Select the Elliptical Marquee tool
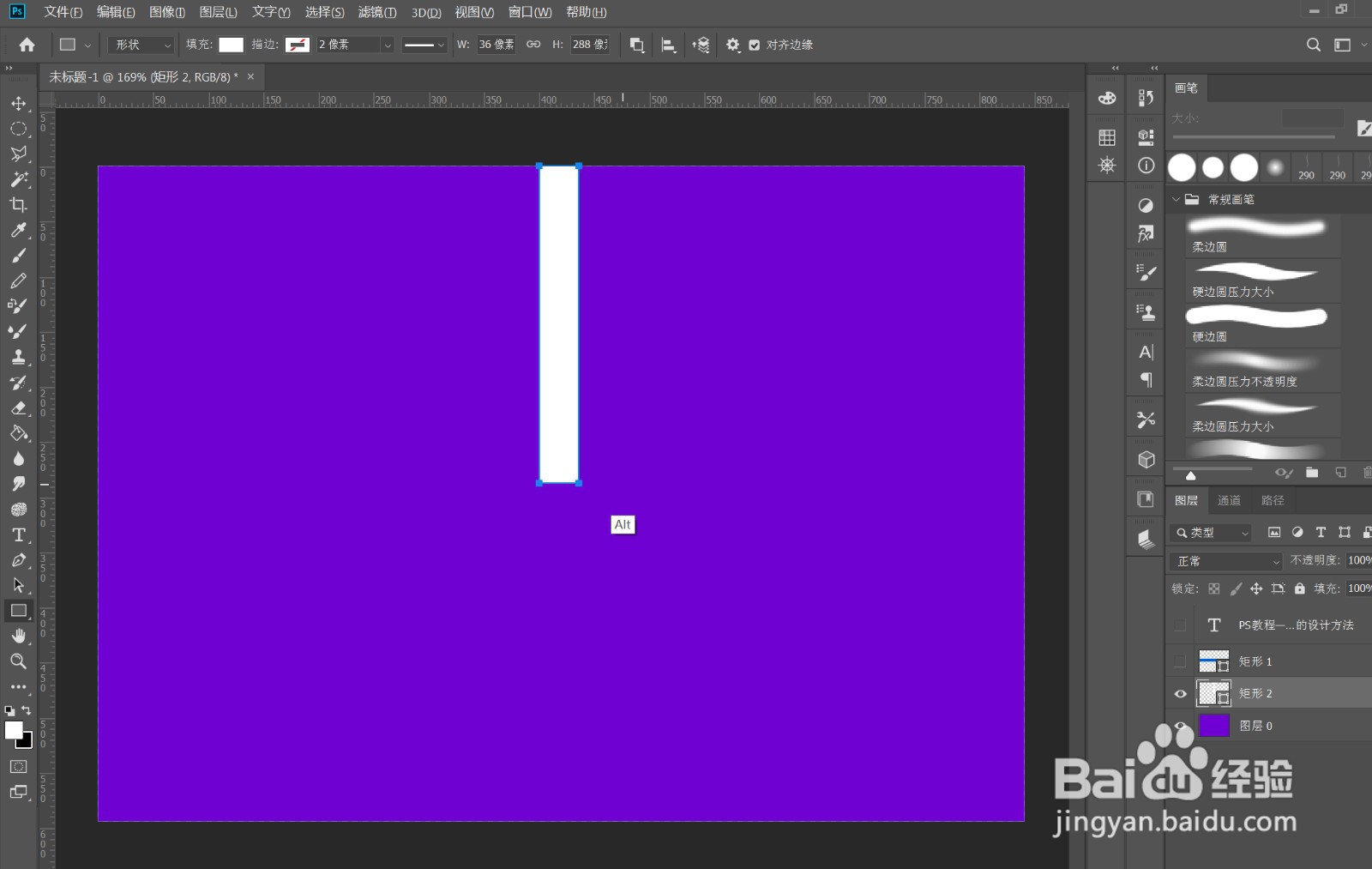This screenshot has height=869, width=1372. pos(18,129)
